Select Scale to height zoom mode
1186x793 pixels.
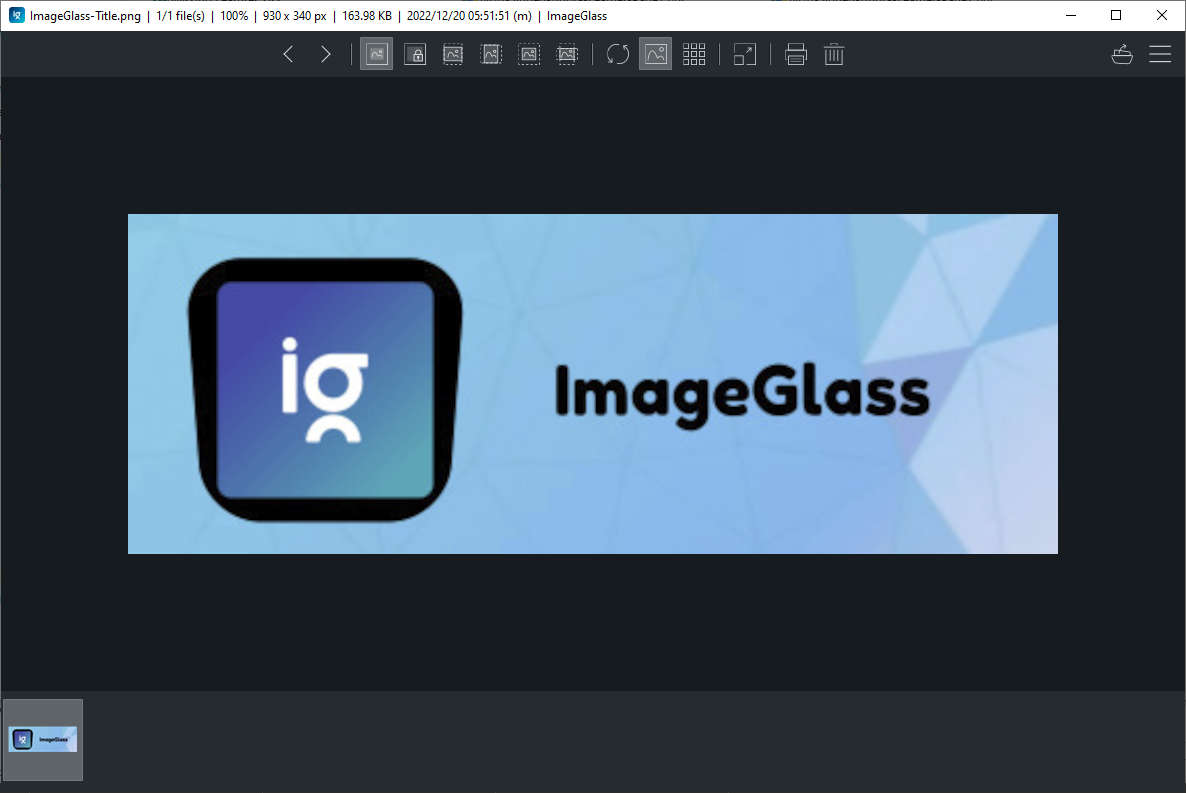tap(491, 54)
